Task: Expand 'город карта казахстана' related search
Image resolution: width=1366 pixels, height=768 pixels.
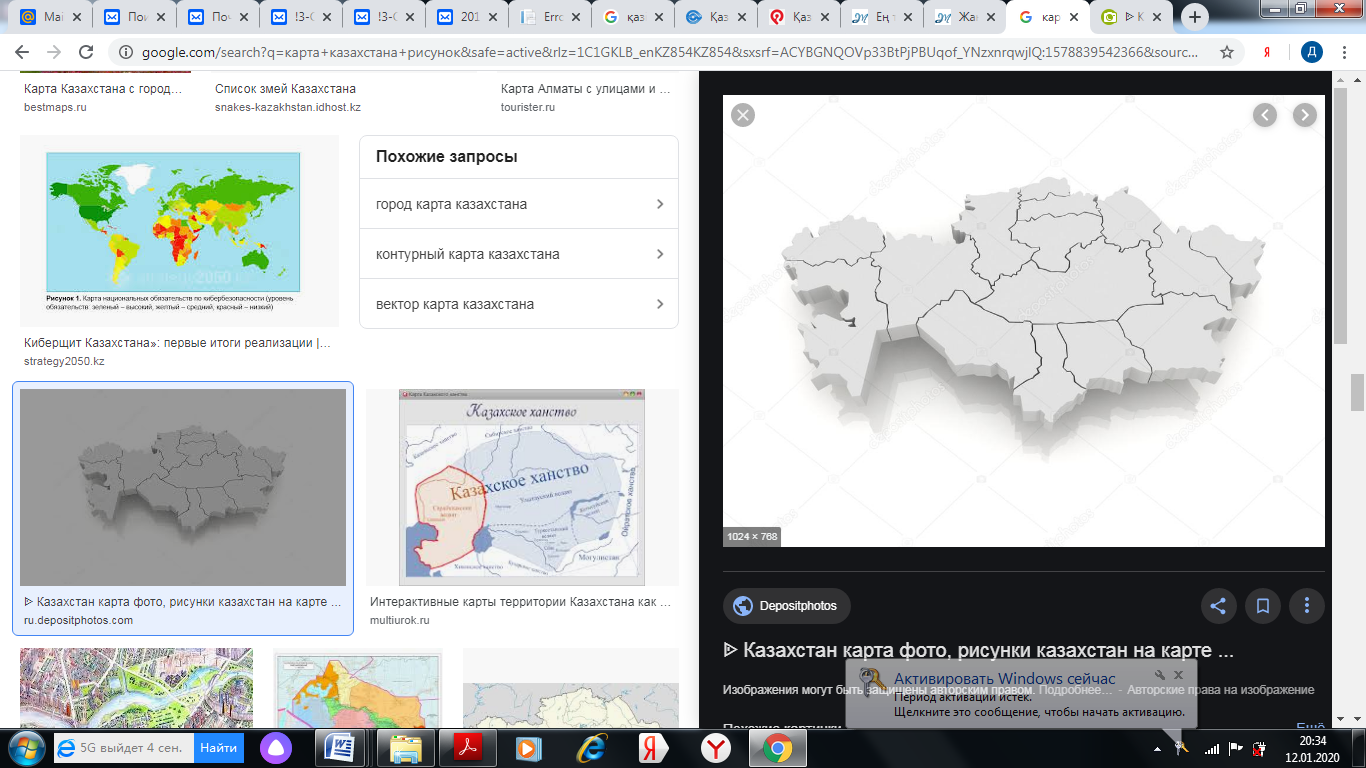Action: tap(518, 204)
